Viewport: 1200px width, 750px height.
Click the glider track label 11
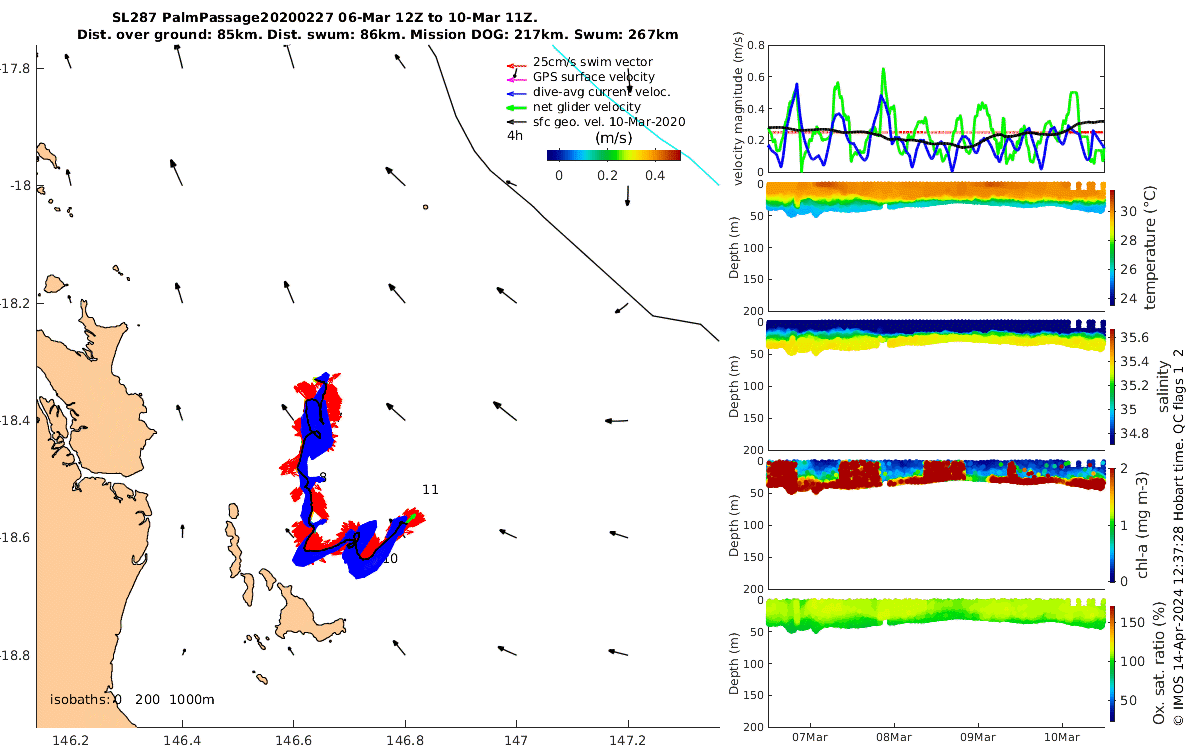click(430, 490)
